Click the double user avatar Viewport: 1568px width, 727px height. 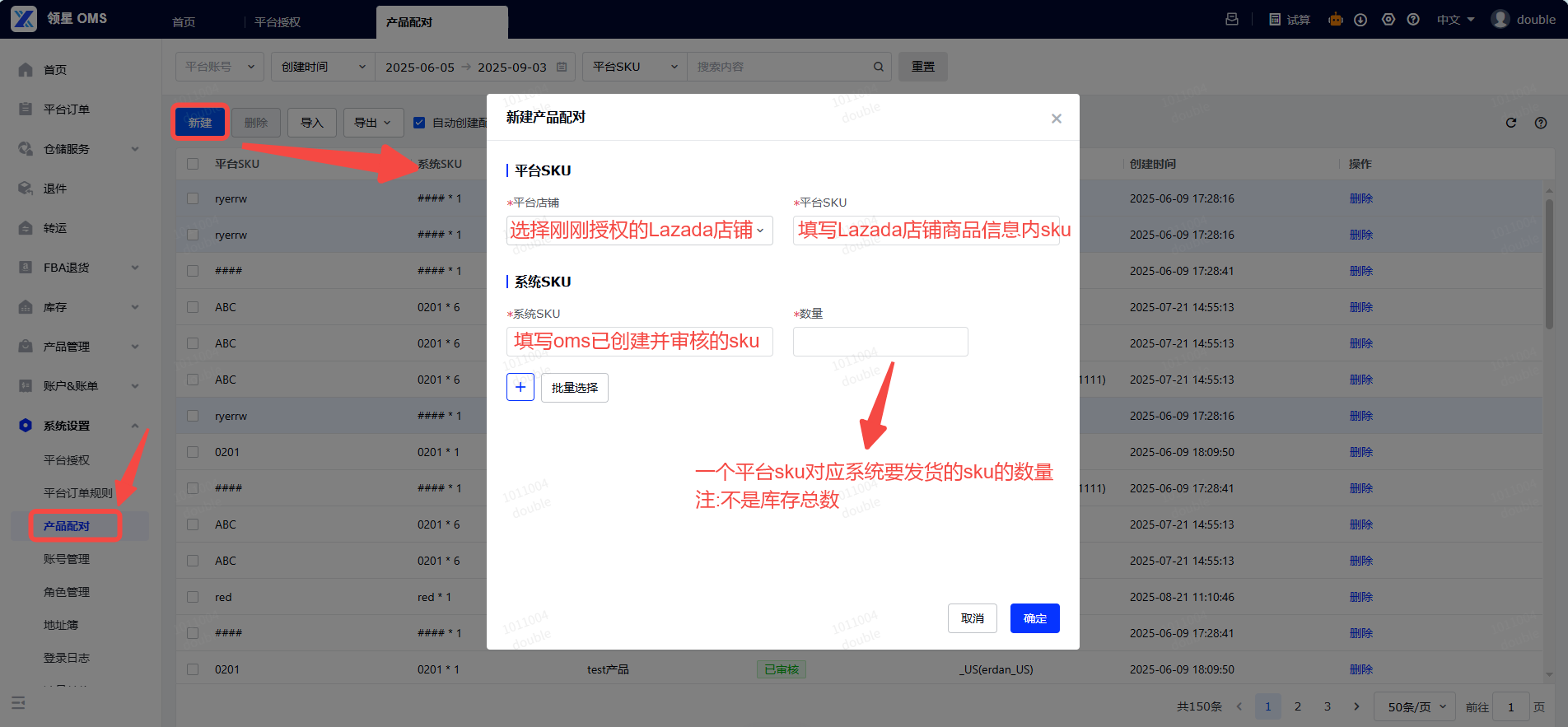1500,19
